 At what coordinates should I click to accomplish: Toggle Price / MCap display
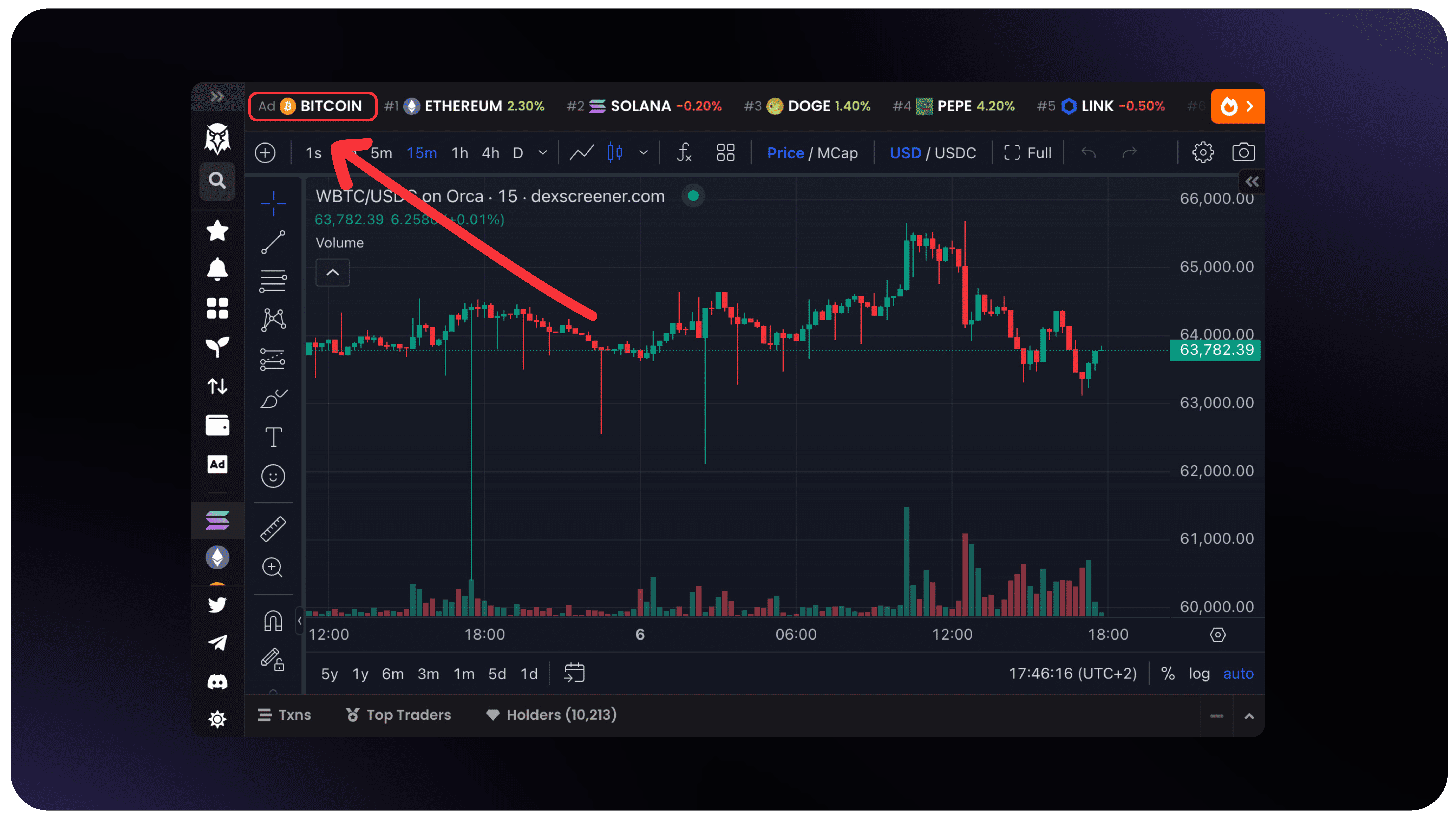(x=812, y=153)
